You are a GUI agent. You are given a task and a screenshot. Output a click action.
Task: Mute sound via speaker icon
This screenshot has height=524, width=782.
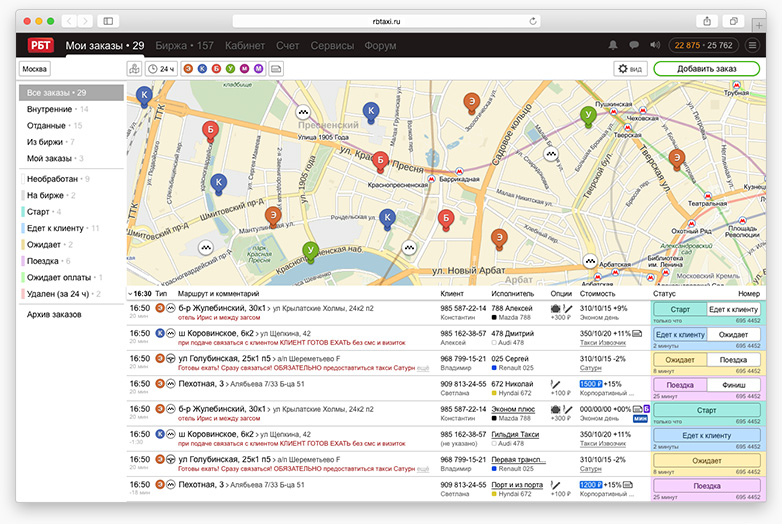coord(655,45)
